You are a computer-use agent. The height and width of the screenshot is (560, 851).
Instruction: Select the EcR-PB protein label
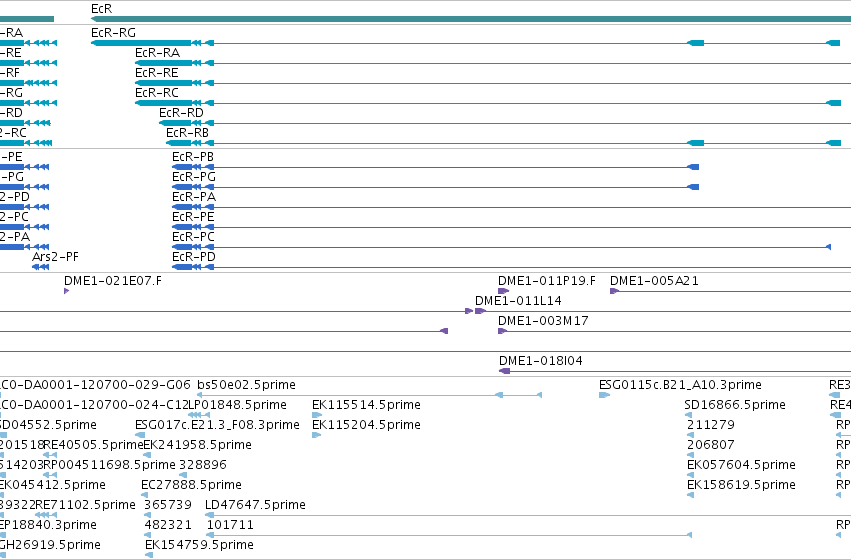point(193,157)
